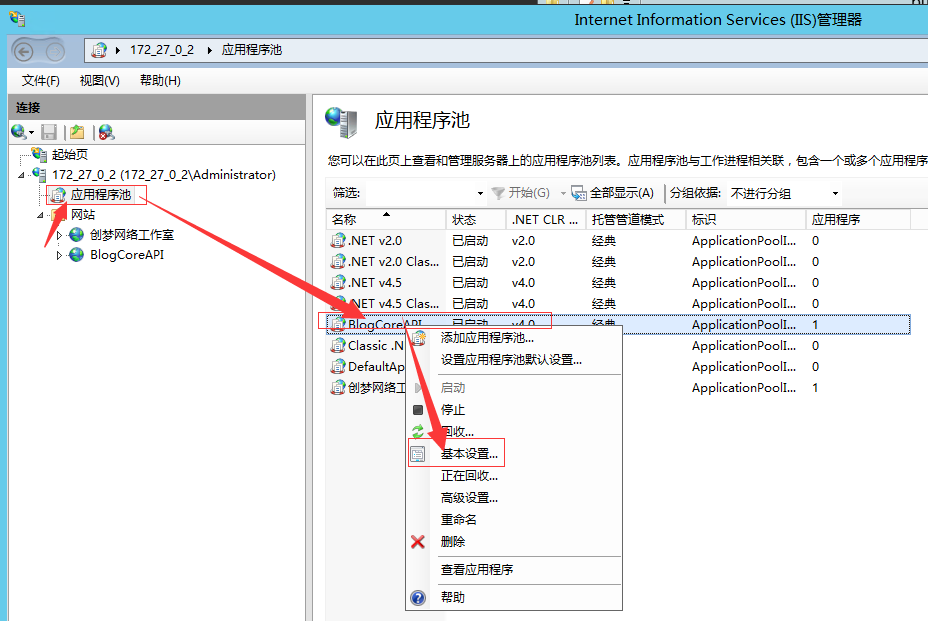Image resolution: width=928 pixels, height=621 pixels.
Task: Click the Classic .NET app pool icon
Action: tap(338, 346)
